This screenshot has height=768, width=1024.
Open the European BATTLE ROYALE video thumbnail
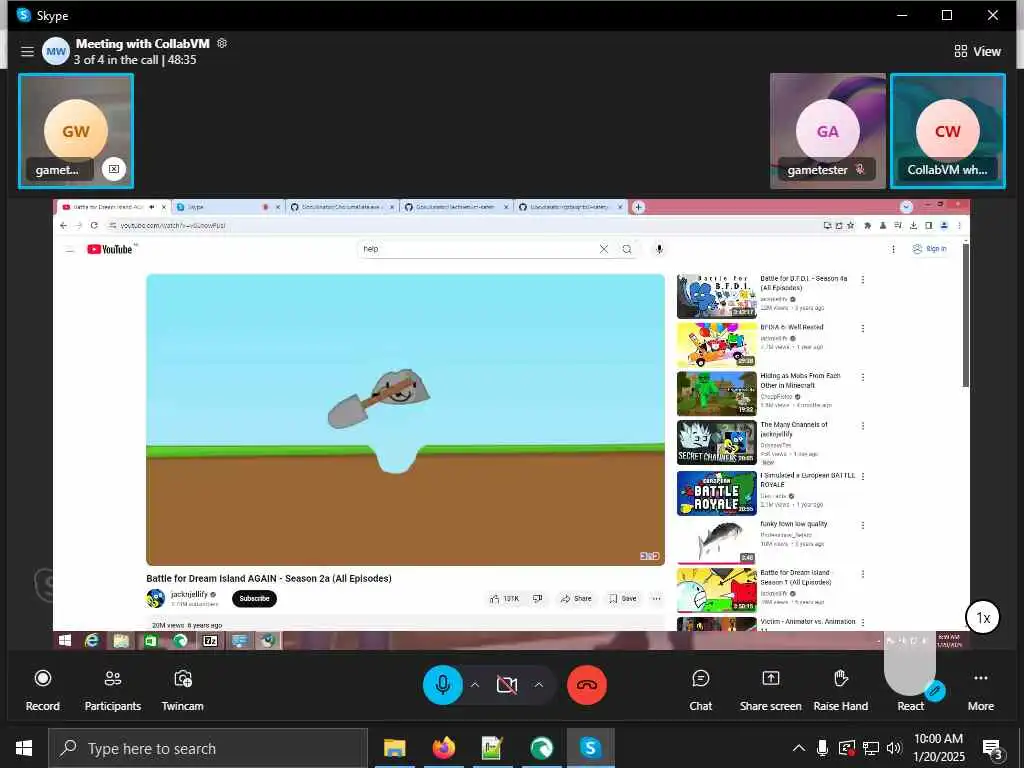716,493
